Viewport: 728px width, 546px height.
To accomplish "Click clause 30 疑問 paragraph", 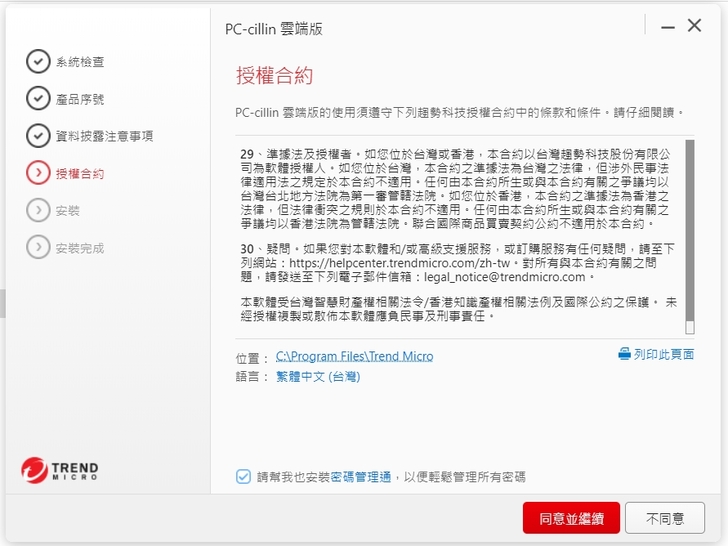I will 457,263.
